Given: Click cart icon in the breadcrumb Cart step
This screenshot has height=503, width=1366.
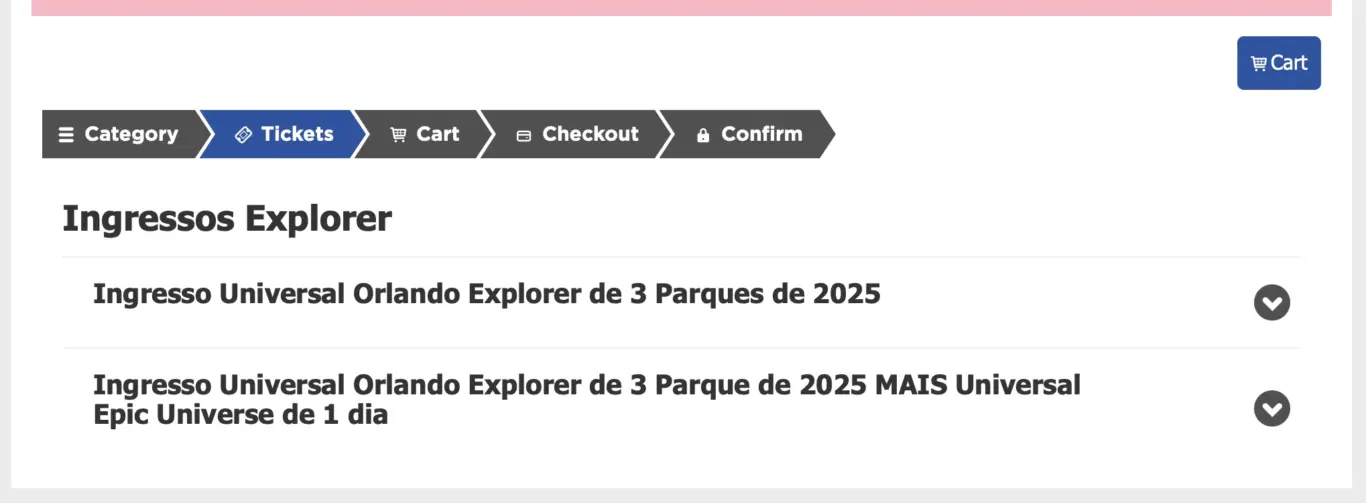Looking at the screenshot, I should point(398,135).
